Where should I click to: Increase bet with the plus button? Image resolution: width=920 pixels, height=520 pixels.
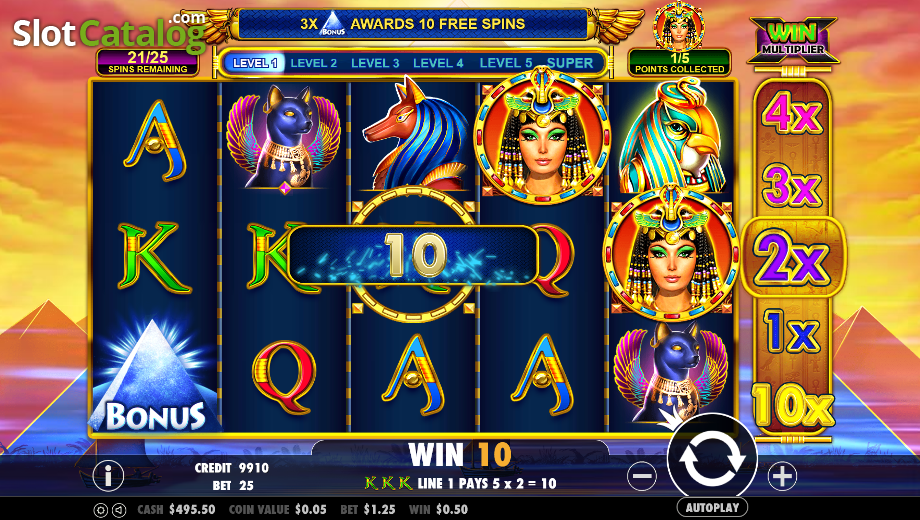[x=782, y=475]
